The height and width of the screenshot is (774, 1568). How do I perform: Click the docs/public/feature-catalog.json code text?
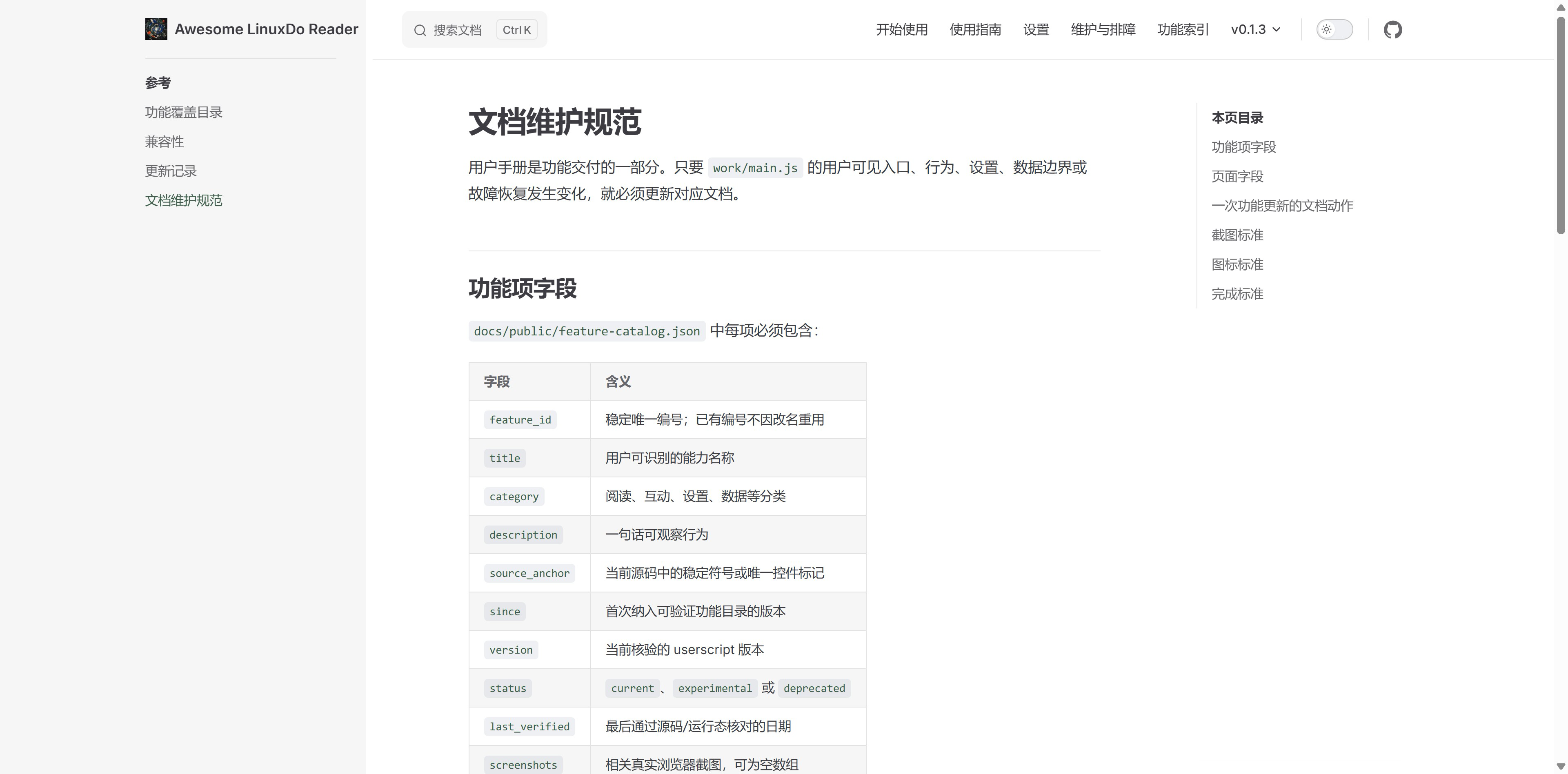587,331
